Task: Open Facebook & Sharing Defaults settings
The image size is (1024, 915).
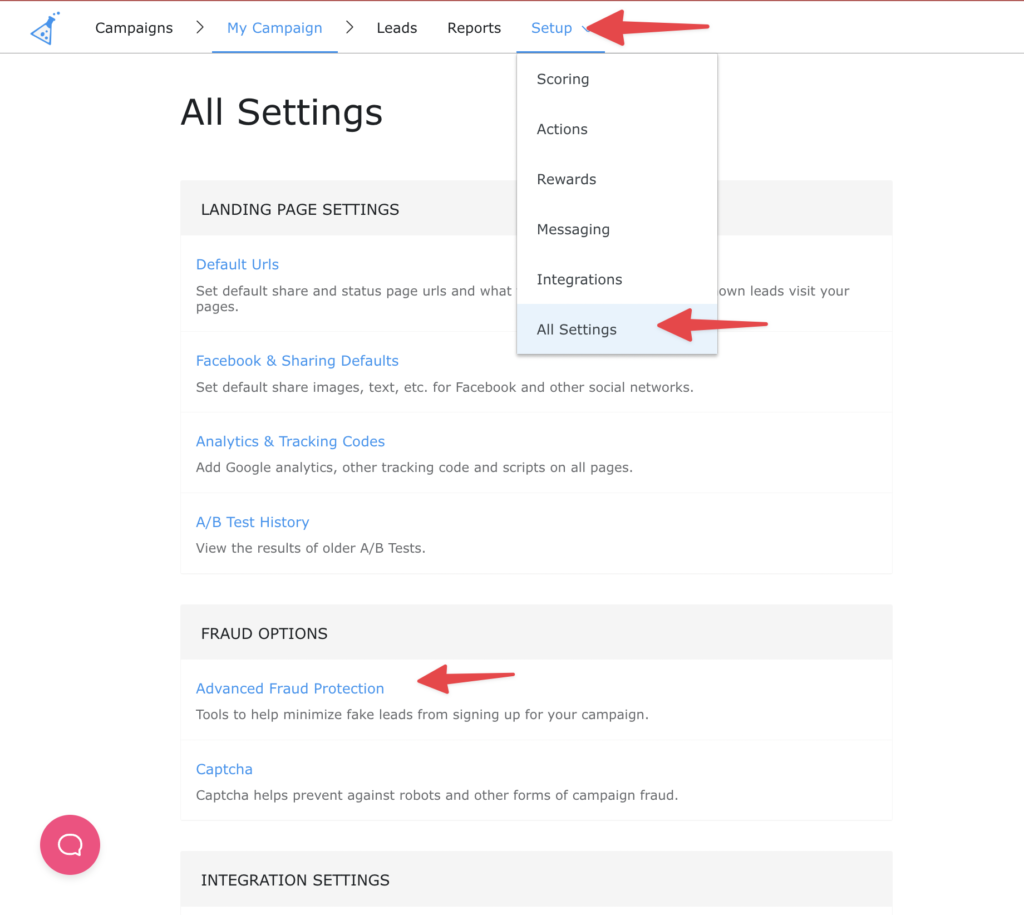Action: point(297,361)
